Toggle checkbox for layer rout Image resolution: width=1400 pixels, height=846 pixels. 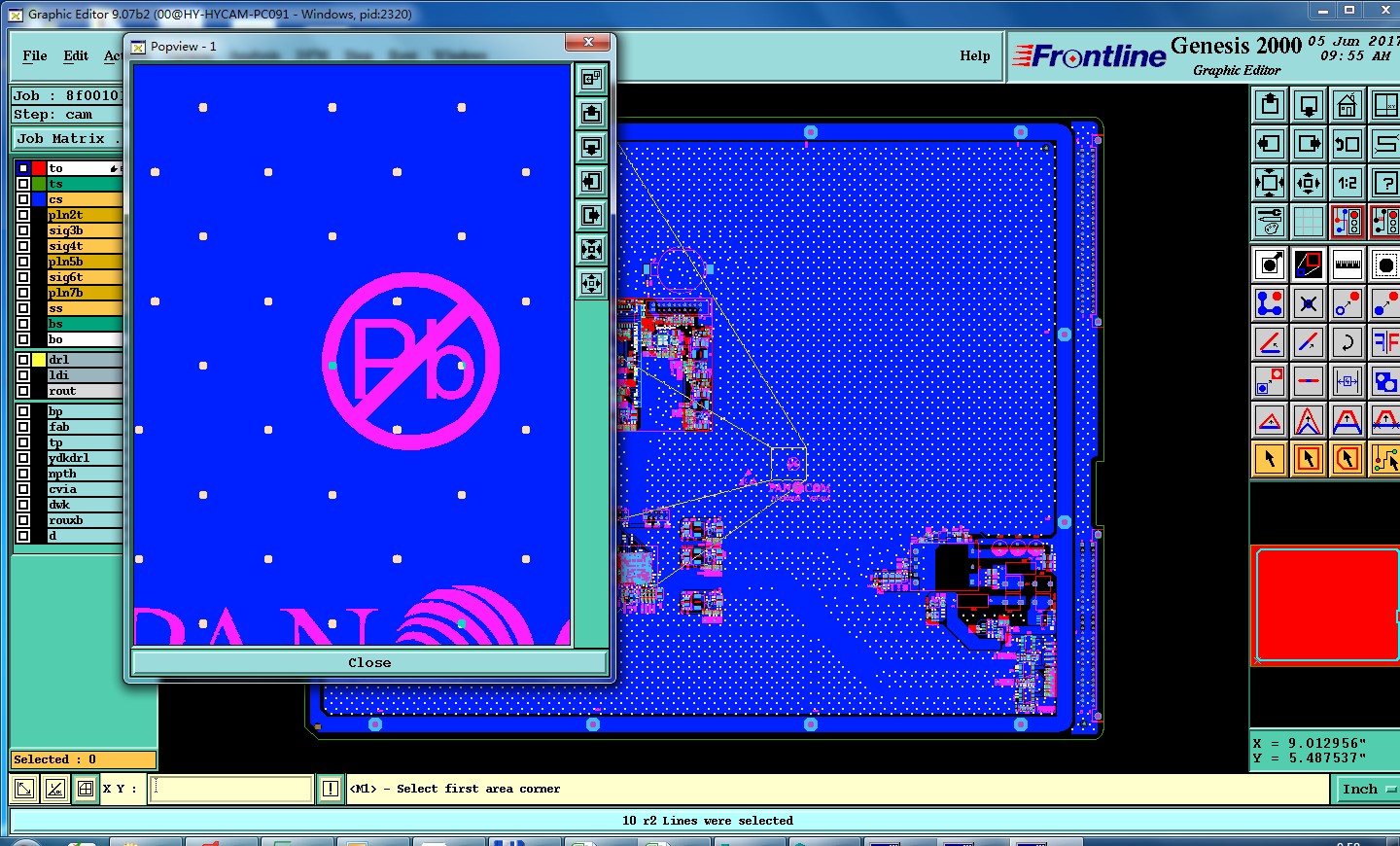pyautogui.click(x=23, y=391)
